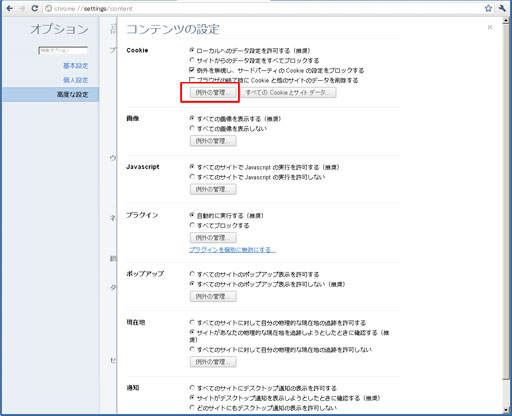
Task: Click the vertical scrollbar down arrow
Action: 506,410
